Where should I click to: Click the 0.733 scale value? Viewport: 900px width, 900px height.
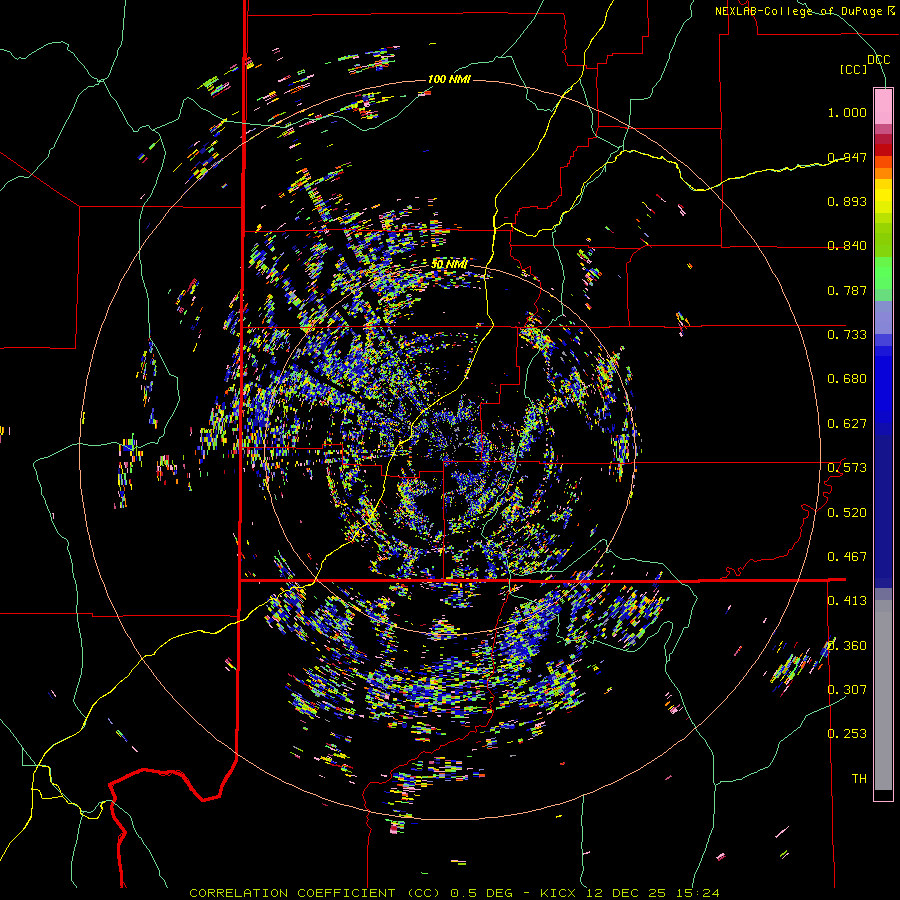[x=847, y=335]
